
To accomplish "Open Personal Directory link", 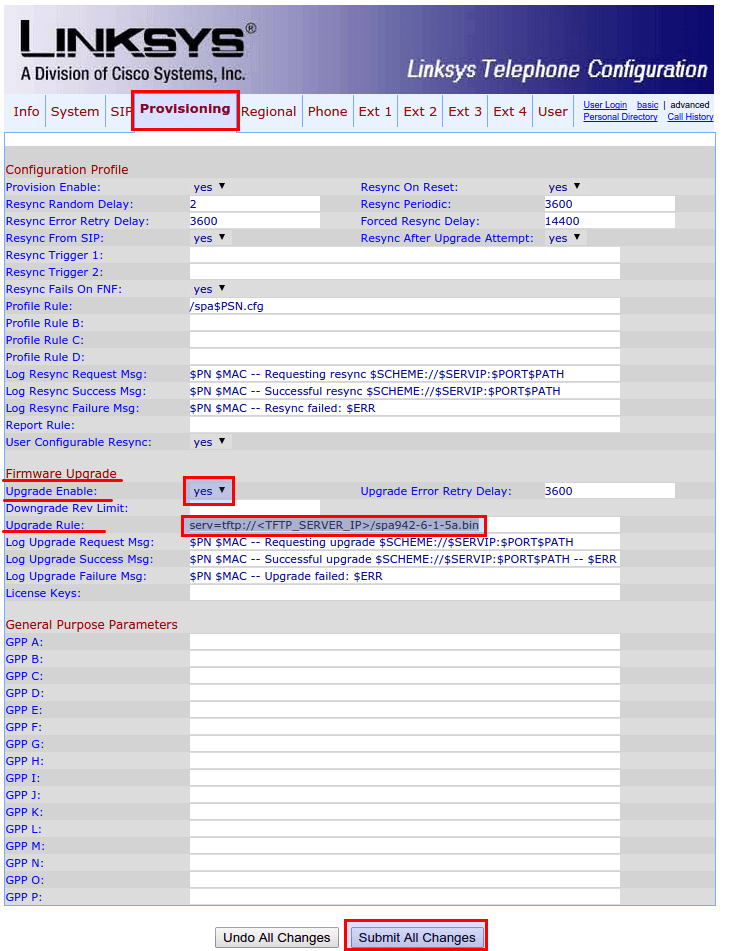I will 620,117.
